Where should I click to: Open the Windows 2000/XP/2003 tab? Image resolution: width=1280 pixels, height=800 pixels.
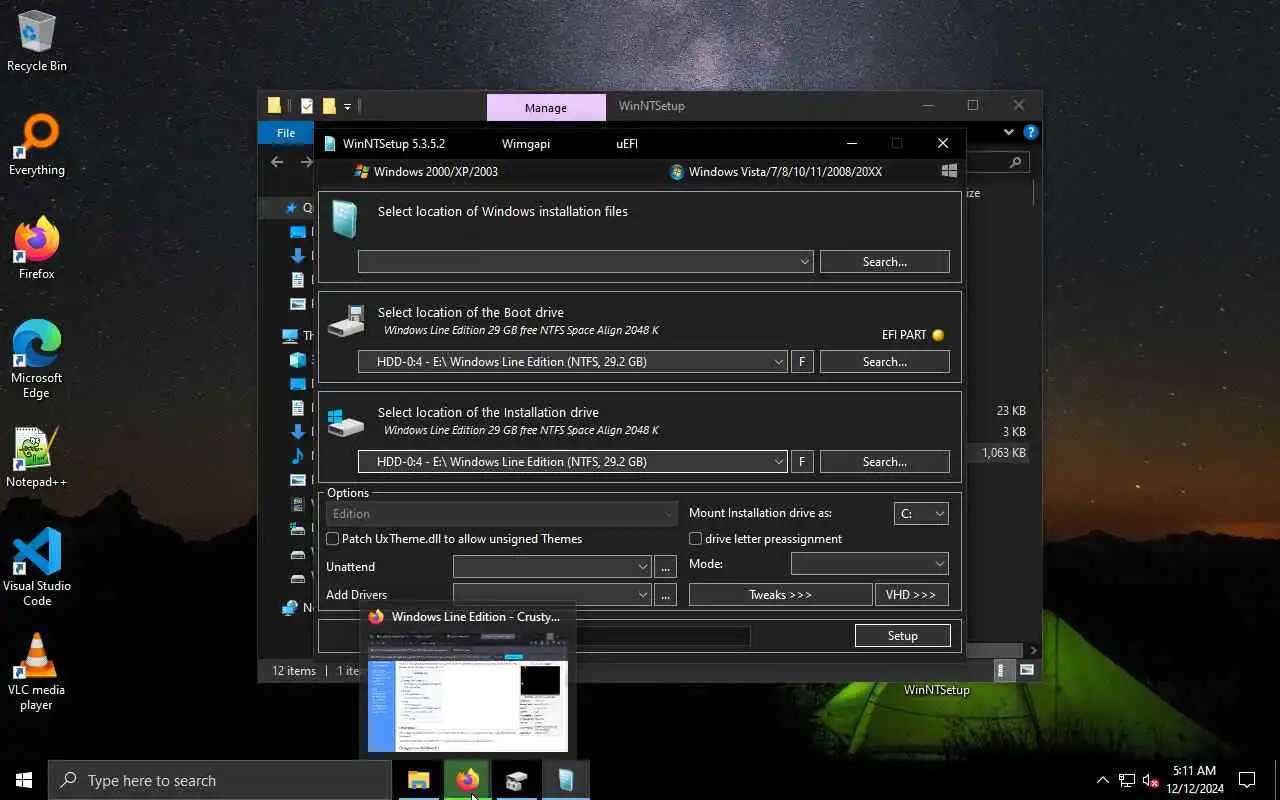click(x=426, y=171)
